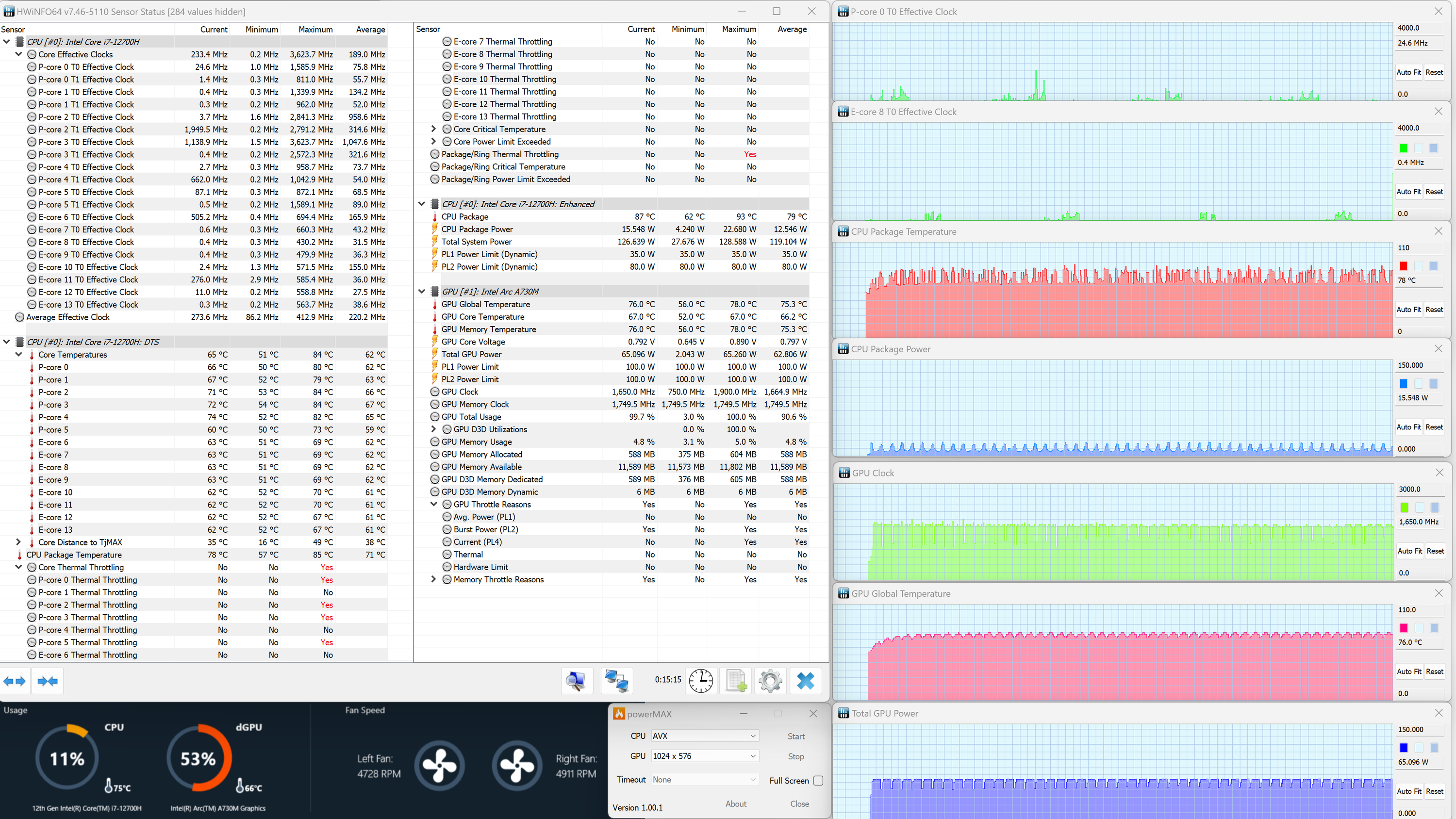Open sensor settings gear icon

[x=770, y=681]
